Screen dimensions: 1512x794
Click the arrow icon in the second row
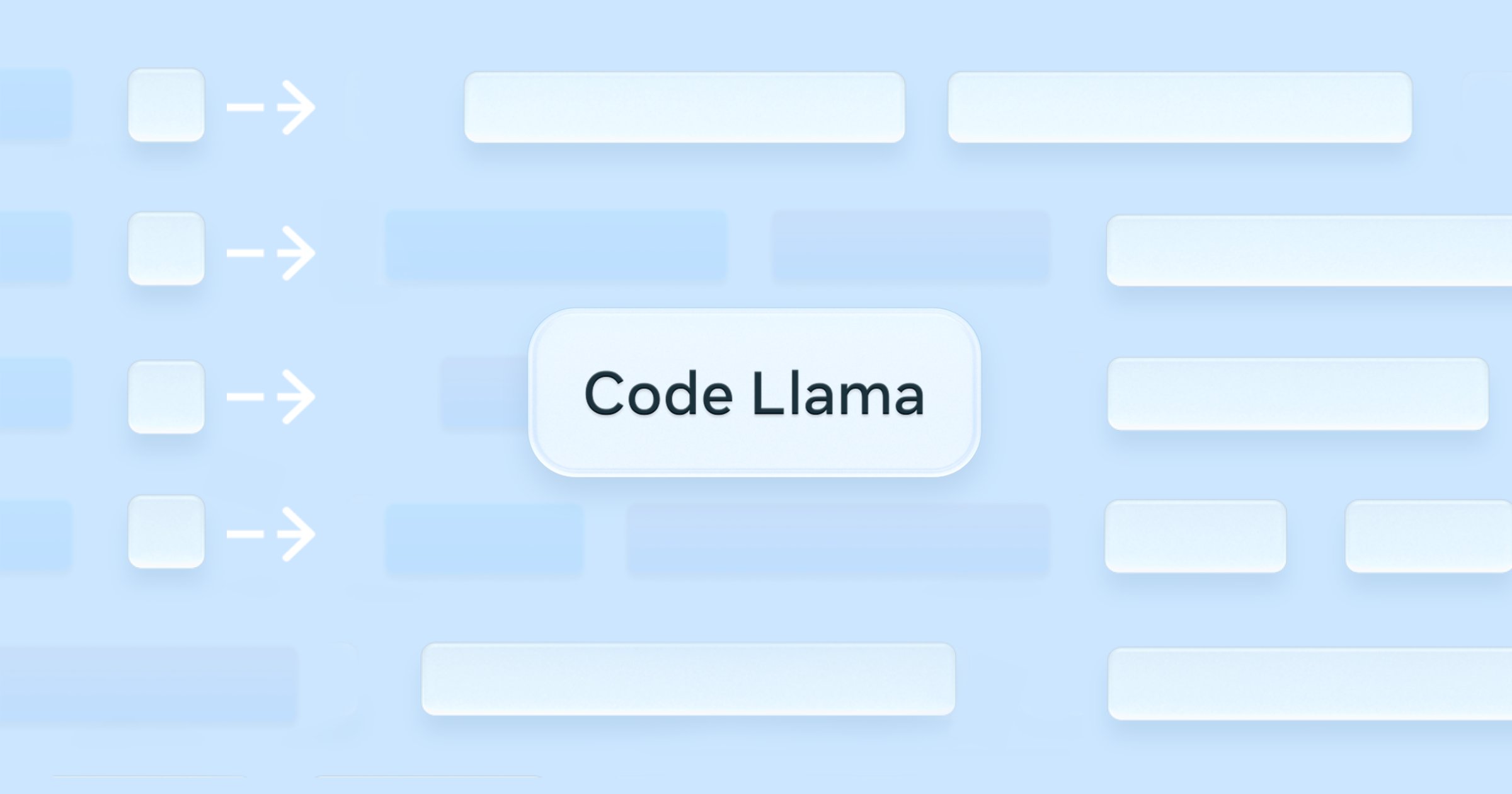(x=272, y=253)
